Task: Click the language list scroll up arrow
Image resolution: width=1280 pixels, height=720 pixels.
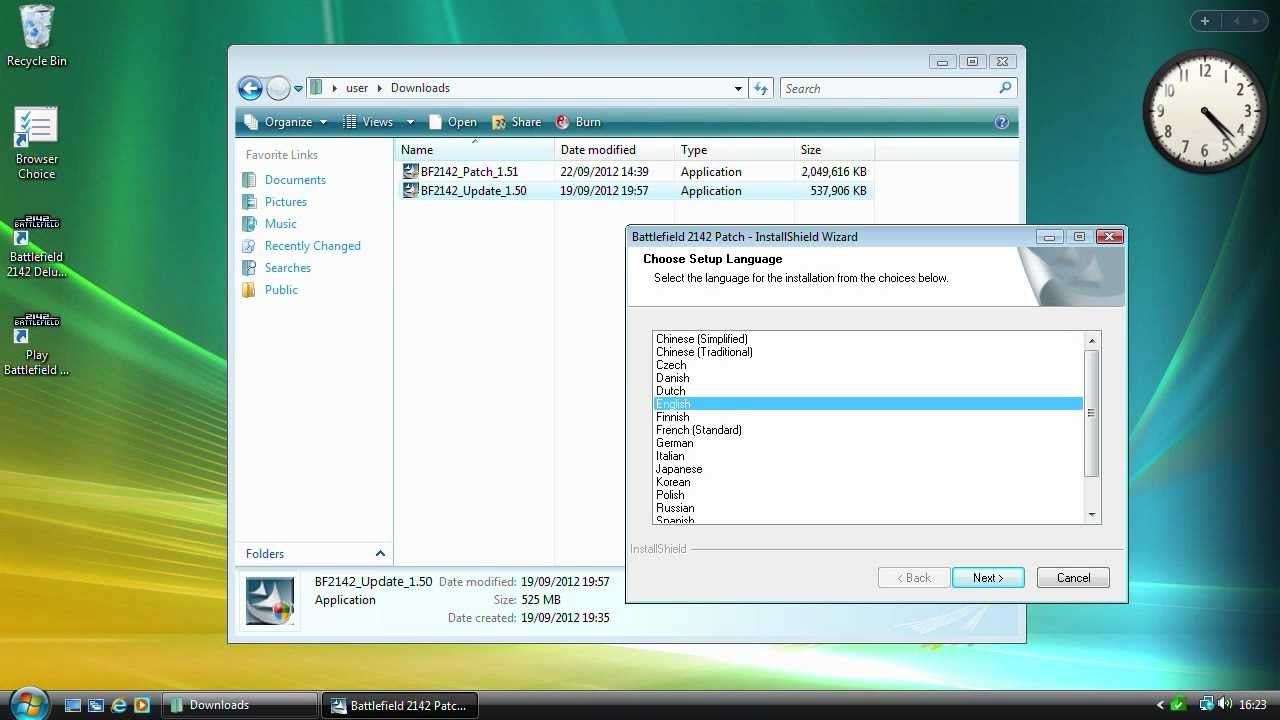Action: (x=1092, y=340)
